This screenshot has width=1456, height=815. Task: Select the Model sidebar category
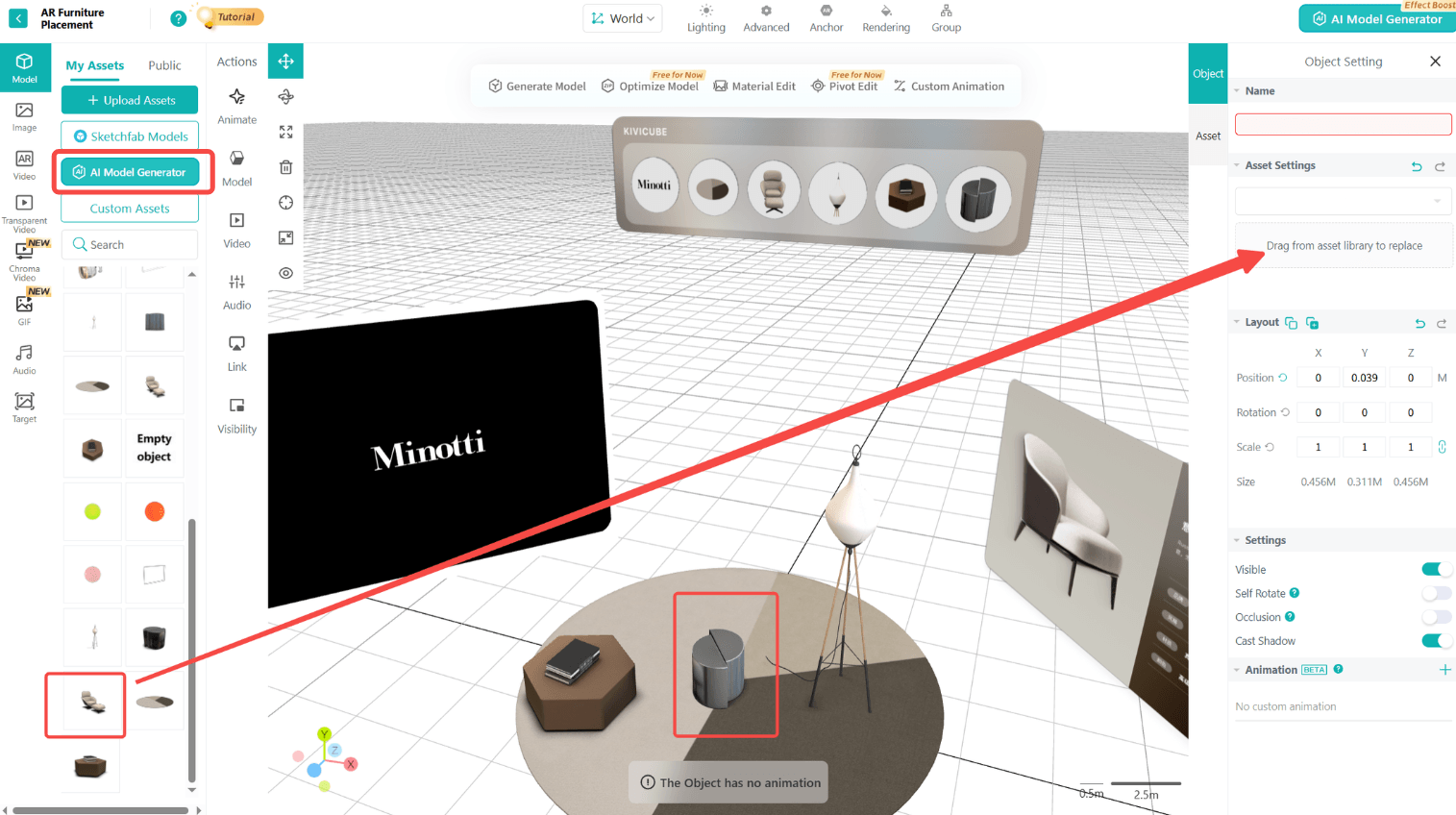pos(24,67)
